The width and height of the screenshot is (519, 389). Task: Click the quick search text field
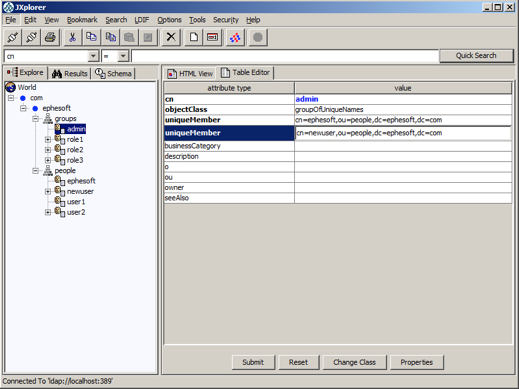[x=285, y=56]
